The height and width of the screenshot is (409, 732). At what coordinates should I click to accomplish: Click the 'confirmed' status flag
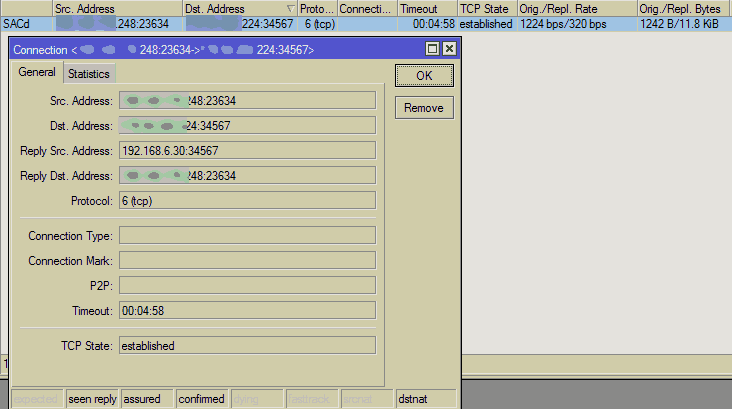203,399
